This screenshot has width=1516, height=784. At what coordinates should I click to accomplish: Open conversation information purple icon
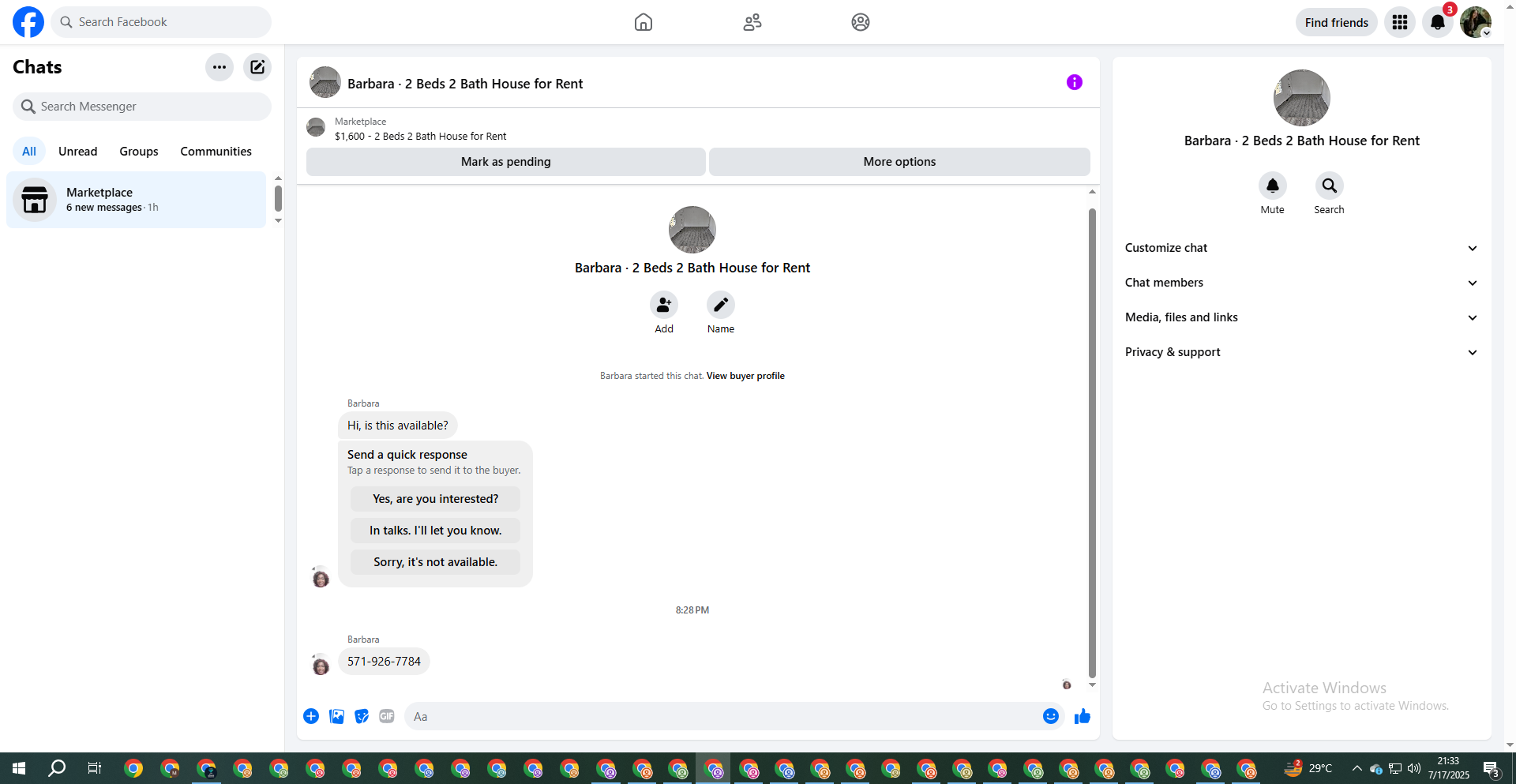click(x=1075, y=82)
